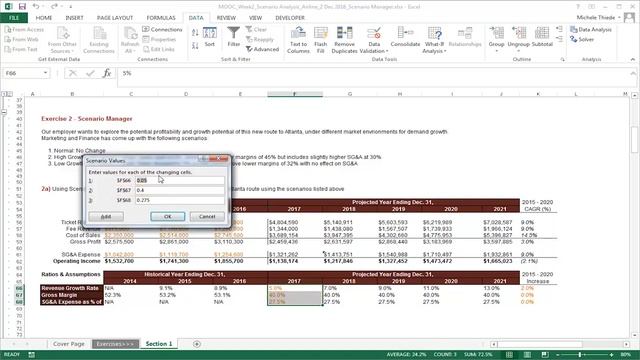The image size is (640, 360).
Task: Click the Exercises>>> sheet tab
Action: pos(115,344)
